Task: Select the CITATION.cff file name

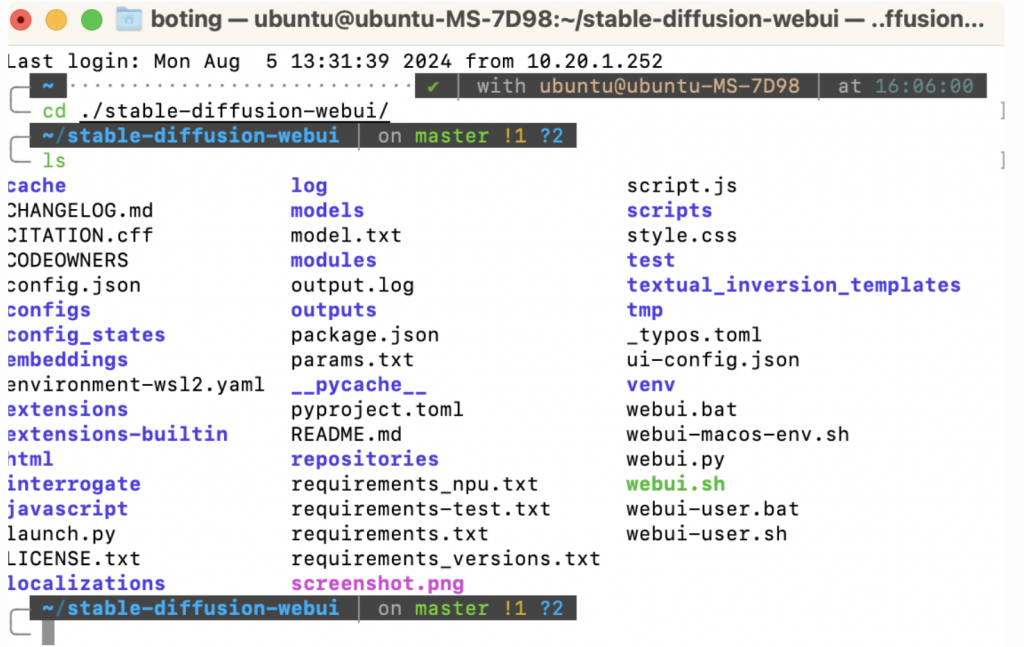Action: point(80,236)
